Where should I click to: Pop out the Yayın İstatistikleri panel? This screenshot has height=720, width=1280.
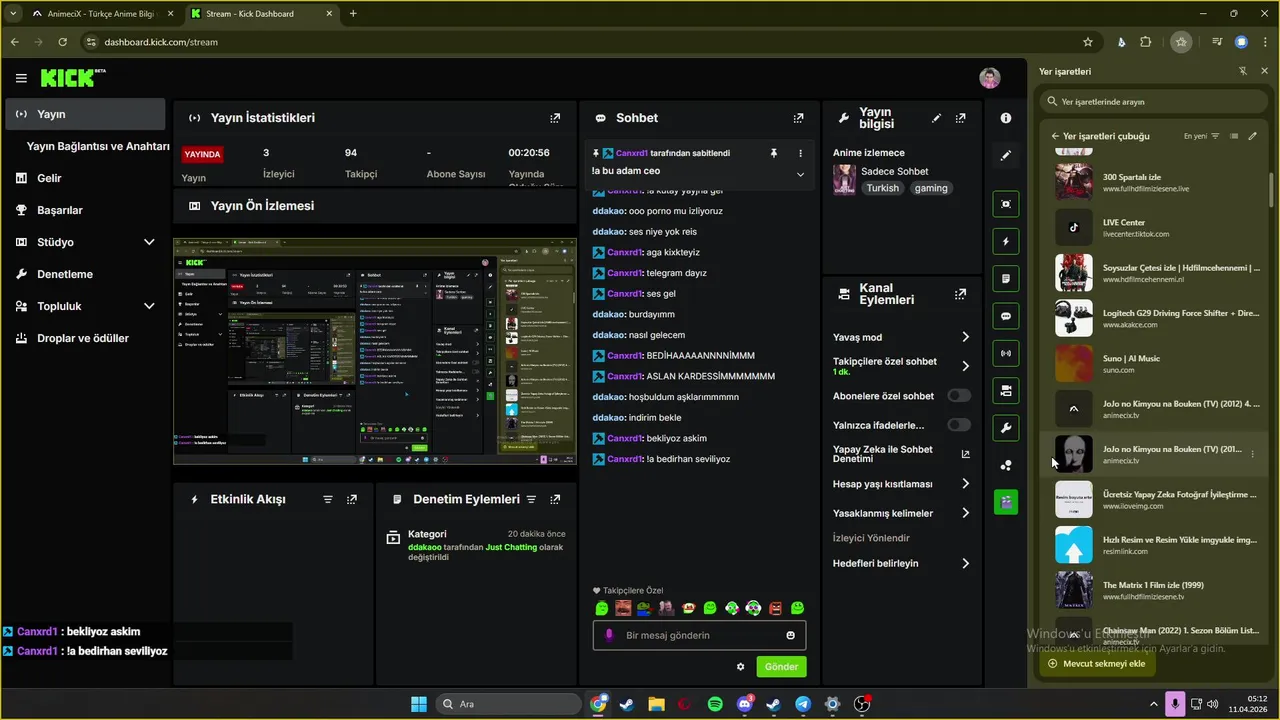tap(555, 118)
